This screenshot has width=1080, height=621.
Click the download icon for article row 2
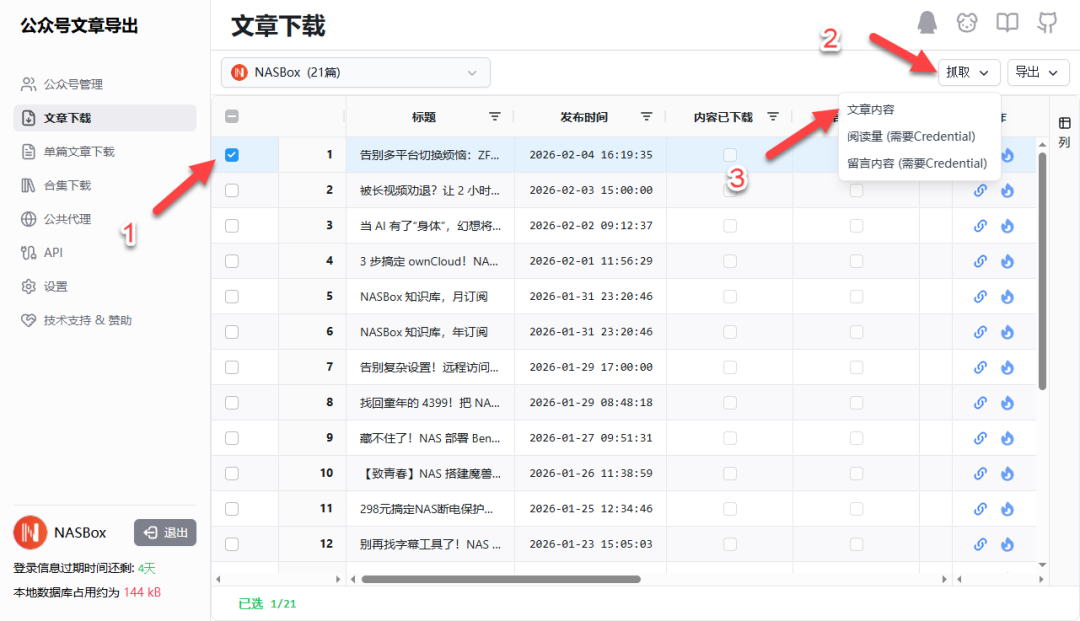(1007, 190)
